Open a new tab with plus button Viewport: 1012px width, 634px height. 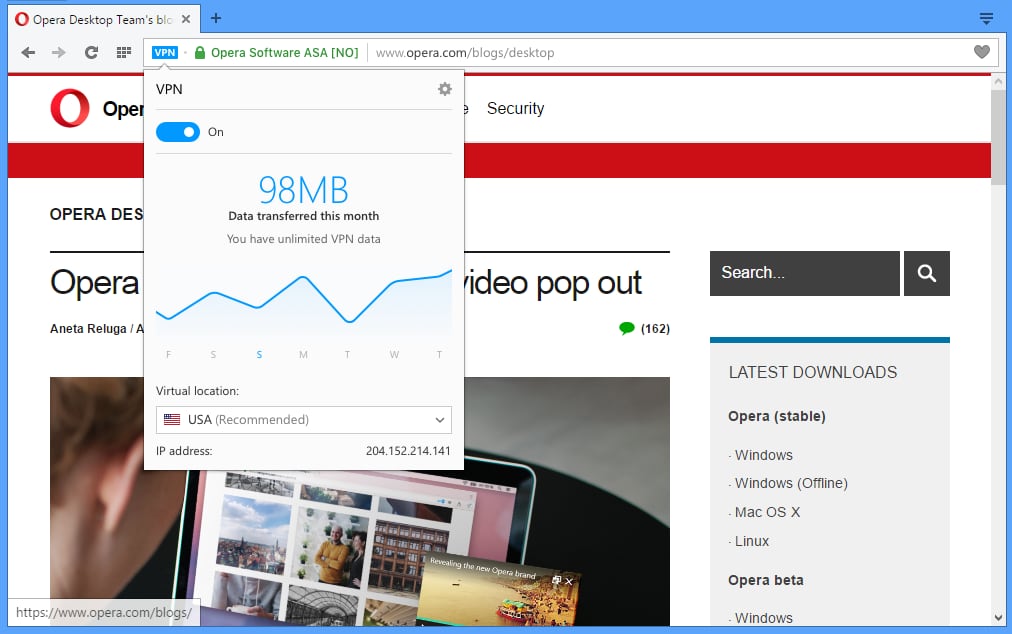point(216,18)
